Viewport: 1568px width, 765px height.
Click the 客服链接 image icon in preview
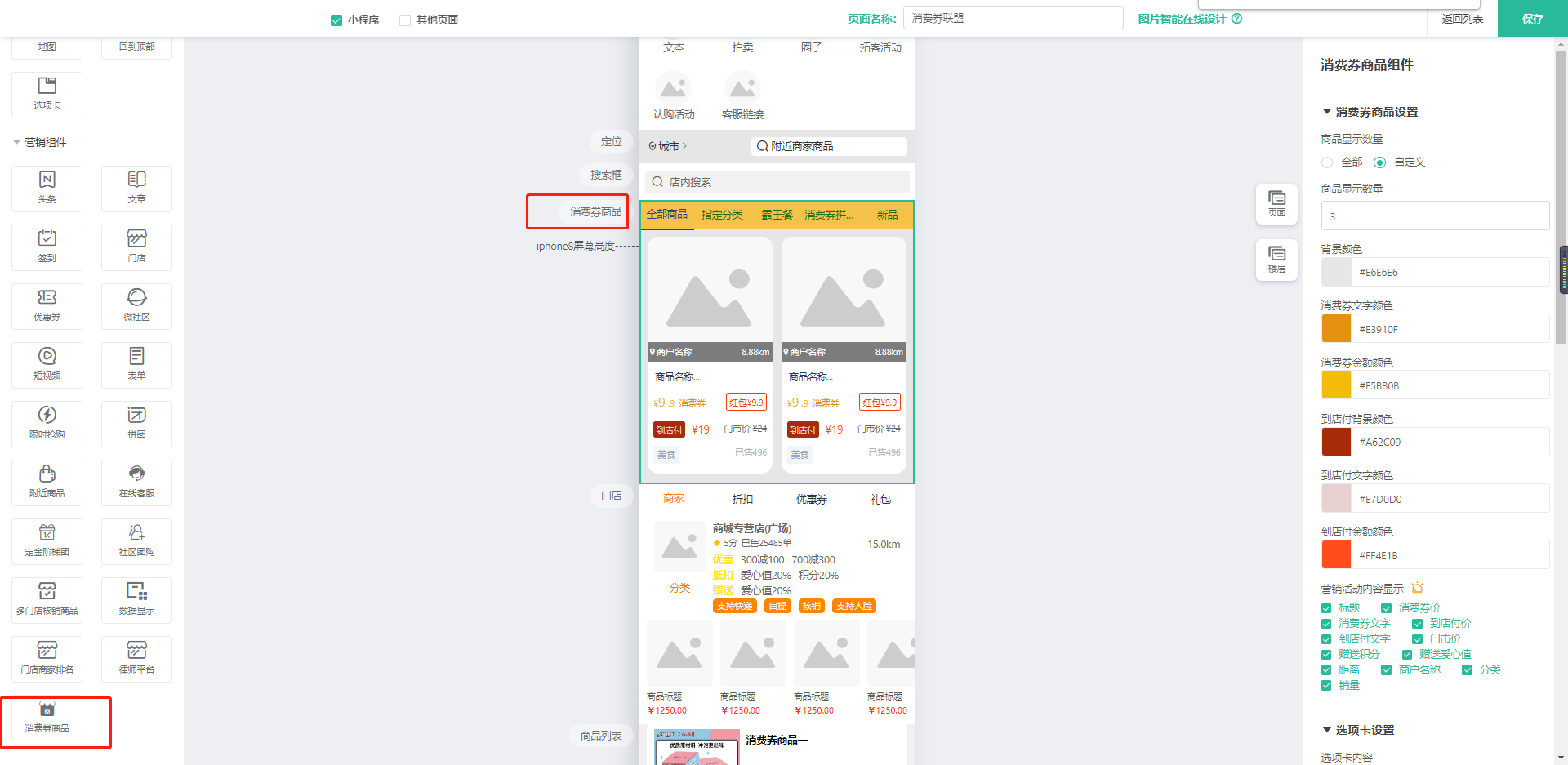click(742, 87)
